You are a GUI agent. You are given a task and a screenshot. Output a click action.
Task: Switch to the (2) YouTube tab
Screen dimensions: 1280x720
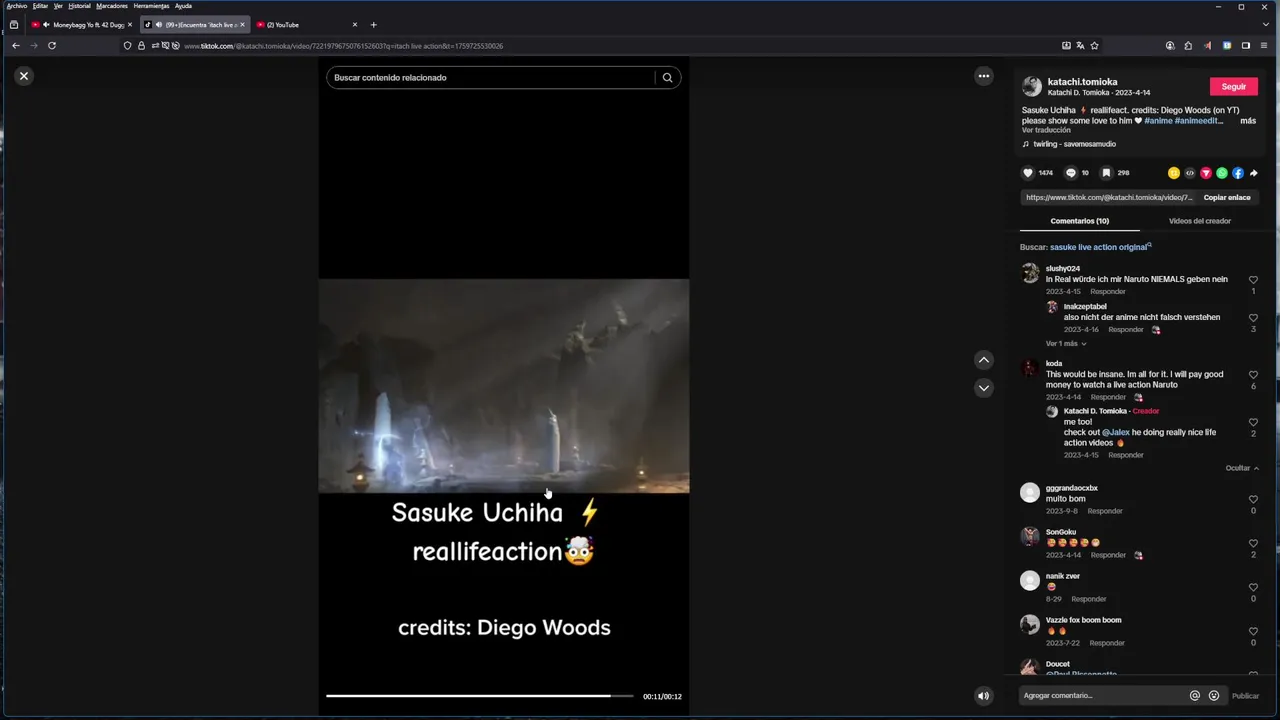pos(305,25)
